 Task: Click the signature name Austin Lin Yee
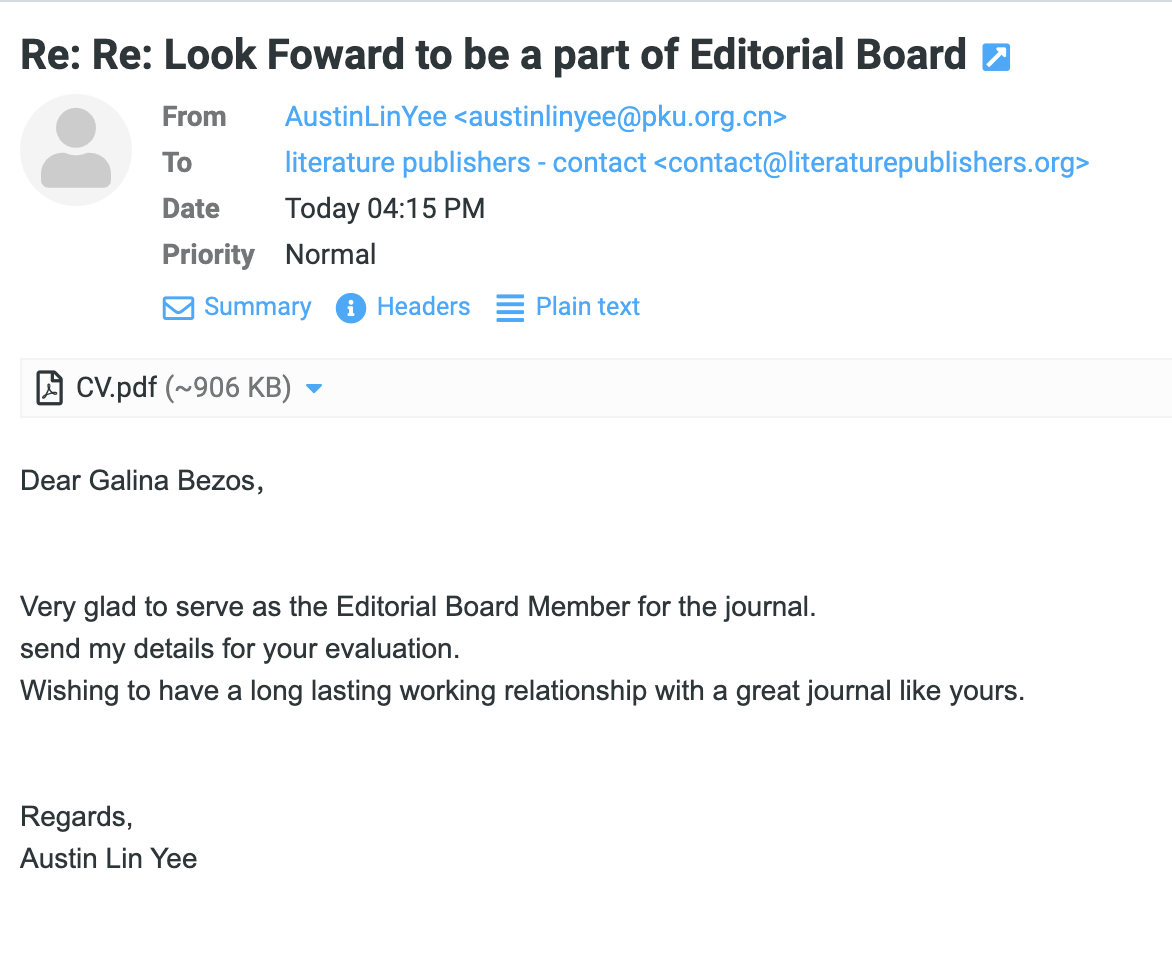point(109,858)
